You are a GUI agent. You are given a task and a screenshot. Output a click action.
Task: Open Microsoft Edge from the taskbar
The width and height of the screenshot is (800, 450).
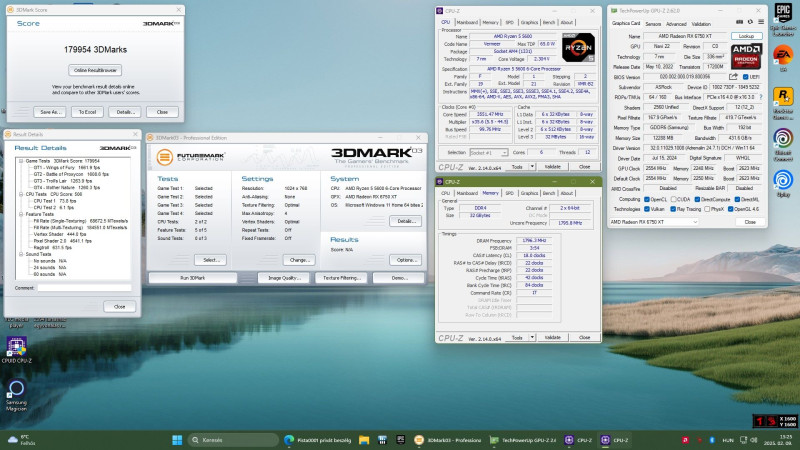pyautogui.click(x=289, y=440)
